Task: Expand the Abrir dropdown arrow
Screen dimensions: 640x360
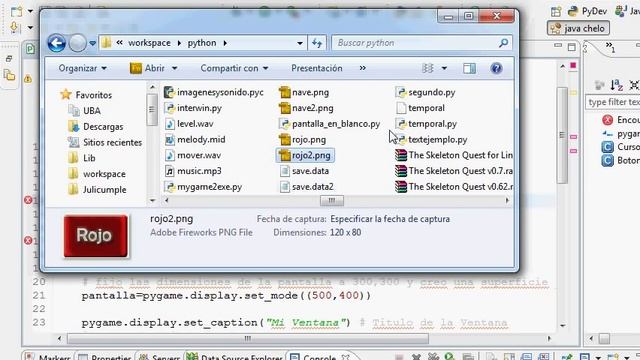Action: [x=174, y=68]
